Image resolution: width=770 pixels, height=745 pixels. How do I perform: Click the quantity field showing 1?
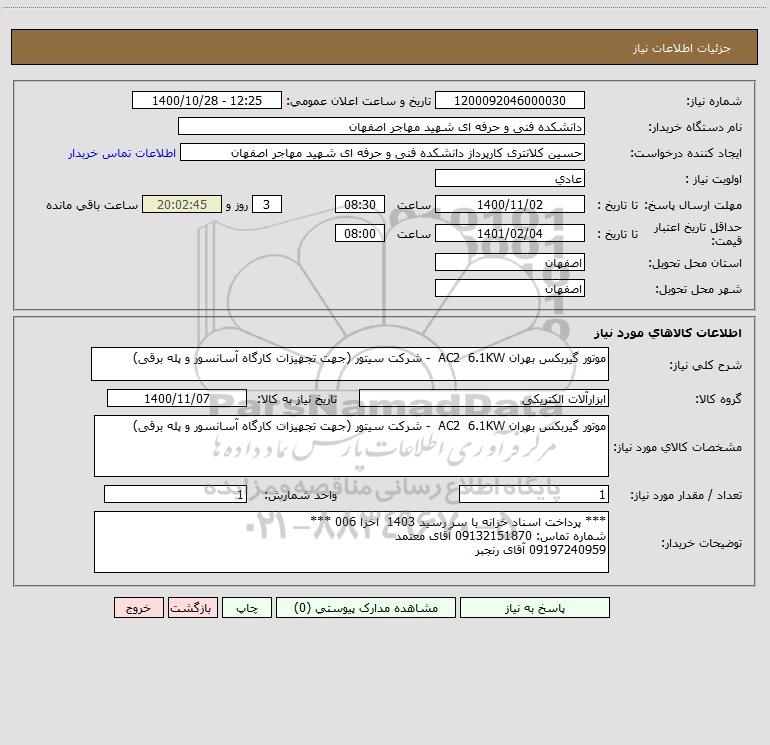pyautogui.click(x=534, y=495)
